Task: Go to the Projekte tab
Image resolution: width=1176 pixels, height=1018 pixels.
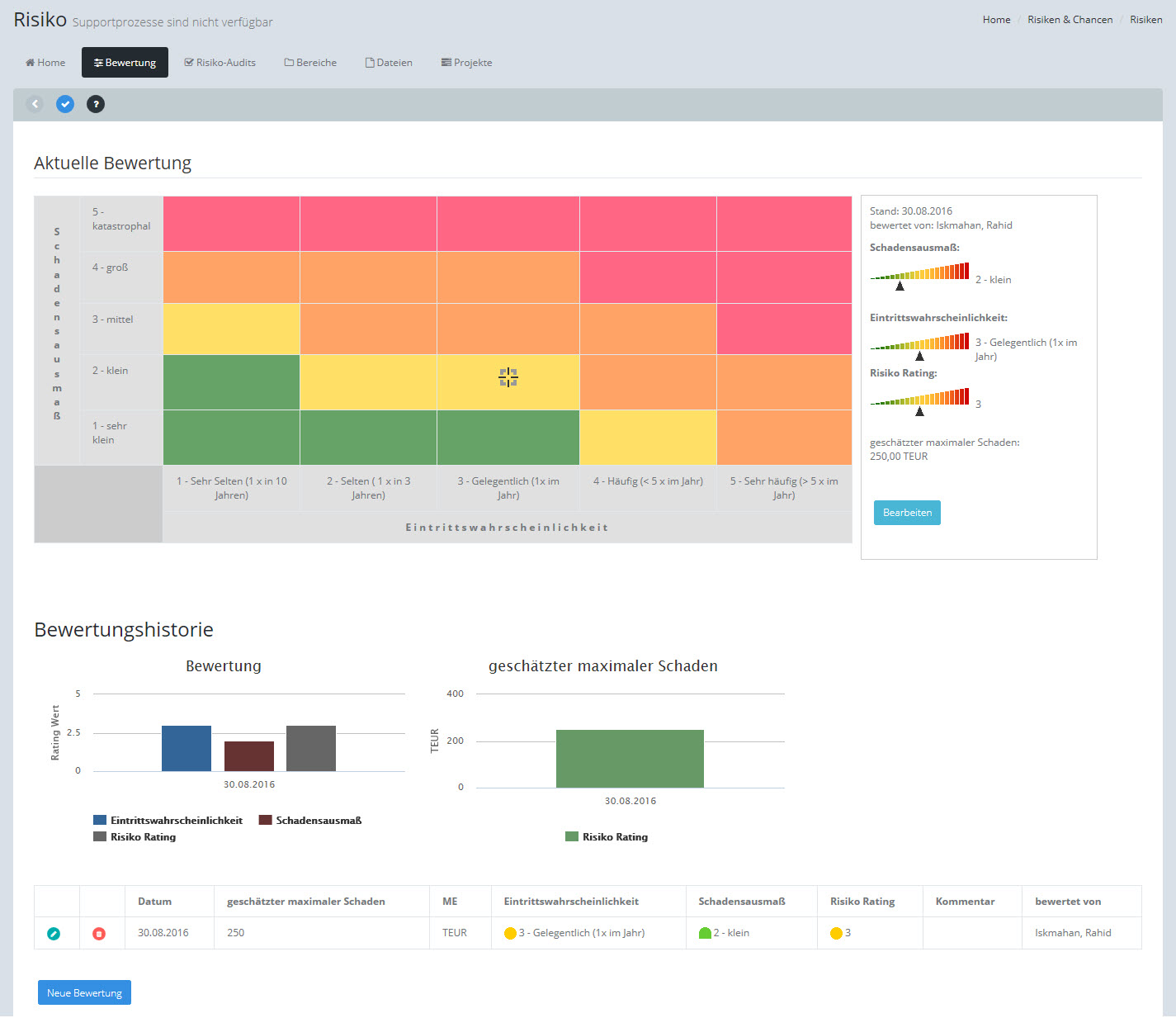Action: point(466,63)
